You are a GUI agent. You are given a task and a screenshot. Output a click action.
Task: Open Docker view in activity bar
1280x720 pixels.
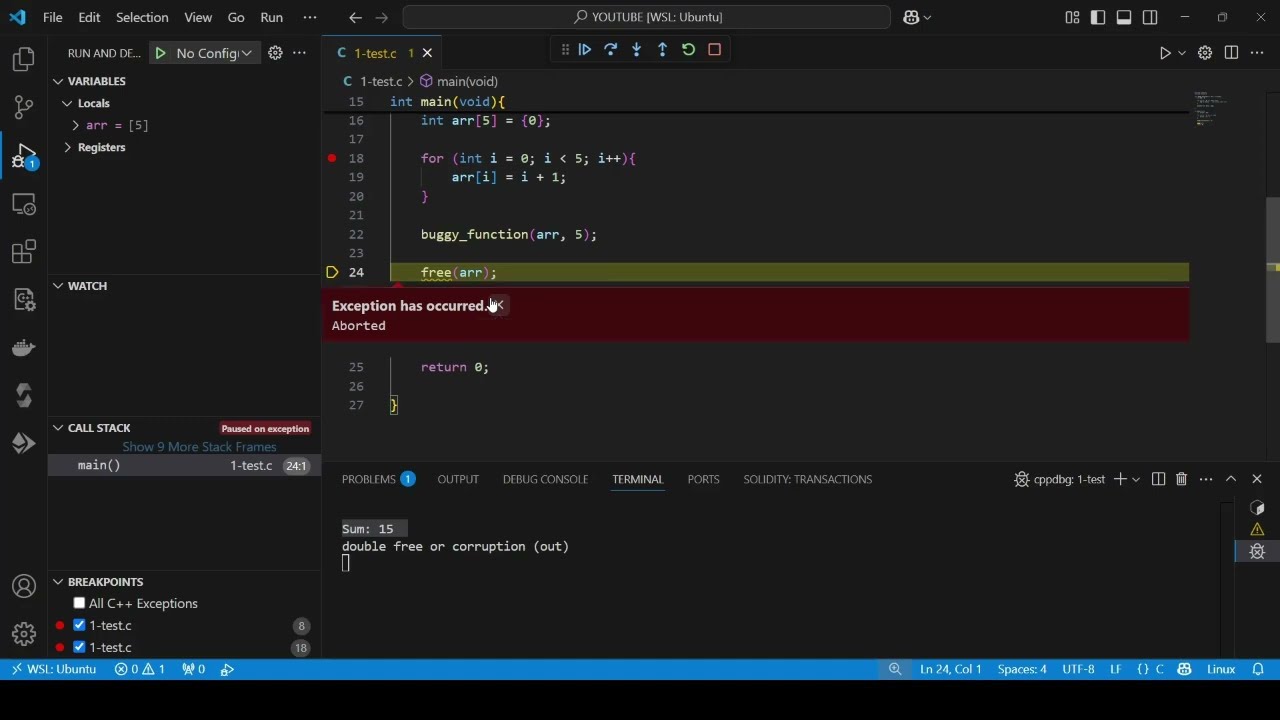tap(24, 348)
